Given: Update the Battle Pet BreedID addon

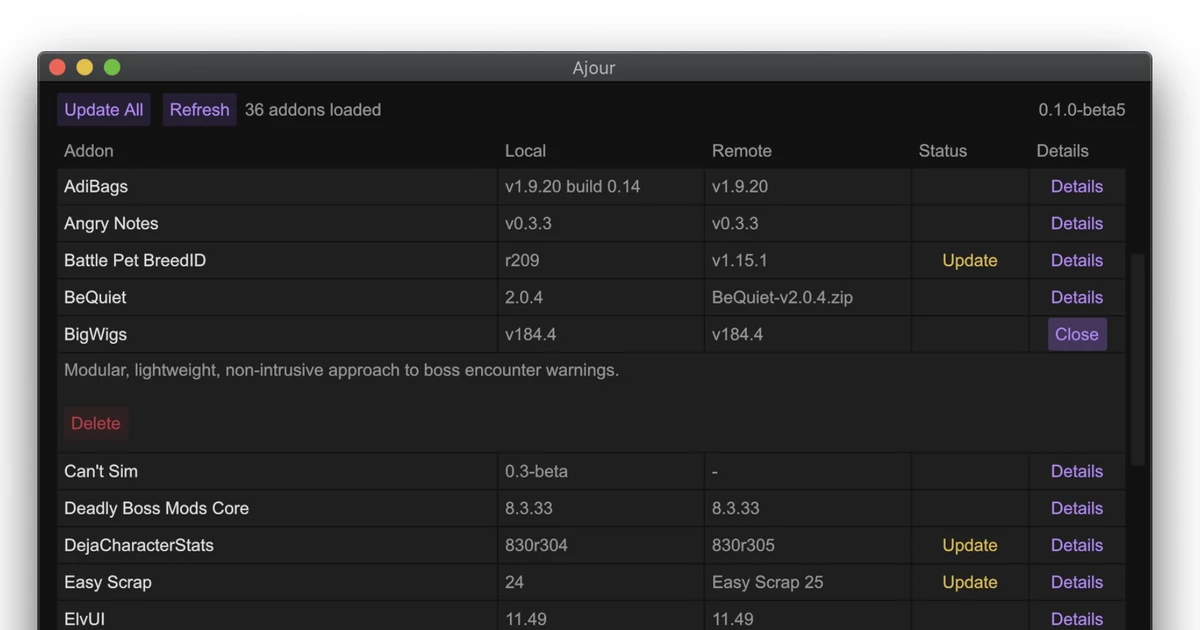Looking at the screenshot, I should (x=969, y=260).
